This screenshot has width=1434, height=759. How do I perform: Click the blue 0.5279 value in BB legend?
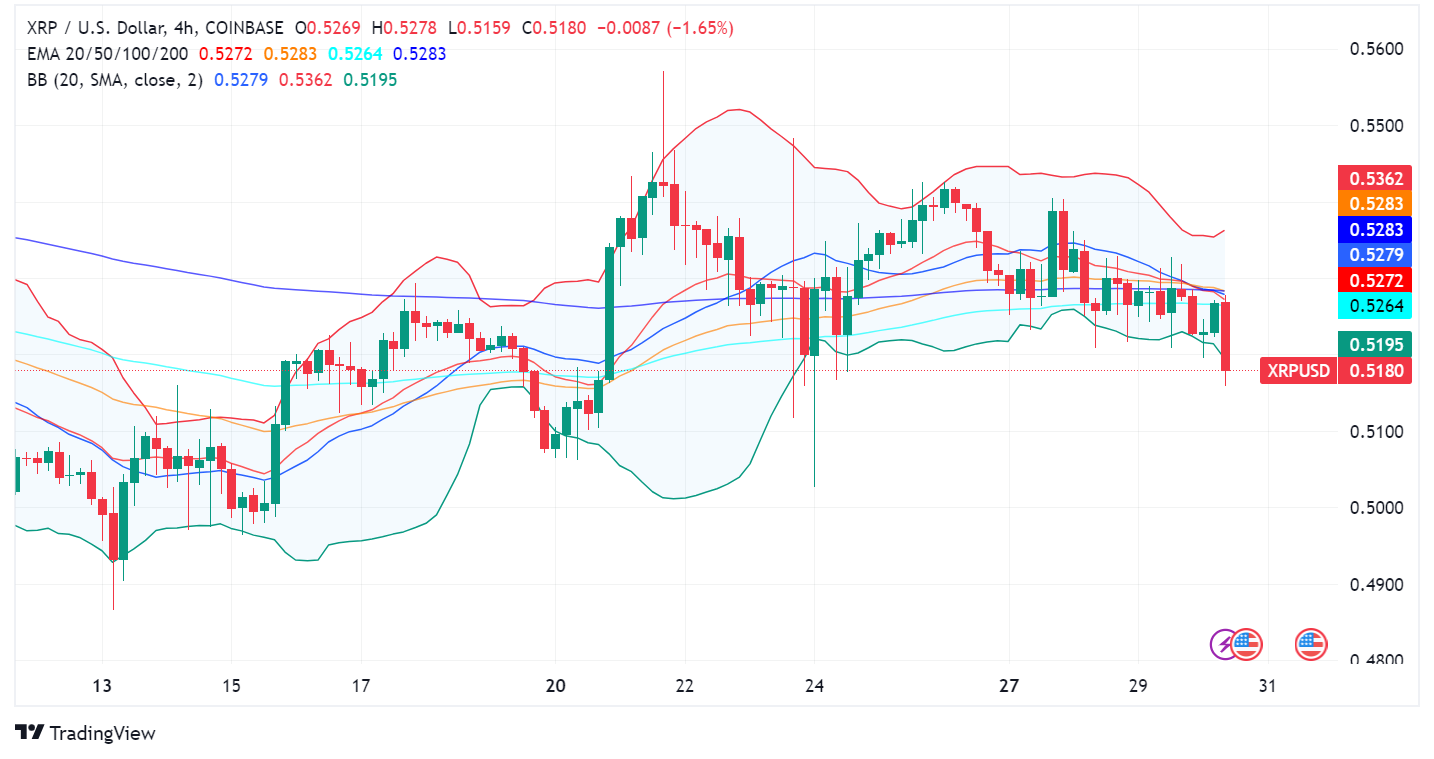pyautogui.click(x=240, y=80)
